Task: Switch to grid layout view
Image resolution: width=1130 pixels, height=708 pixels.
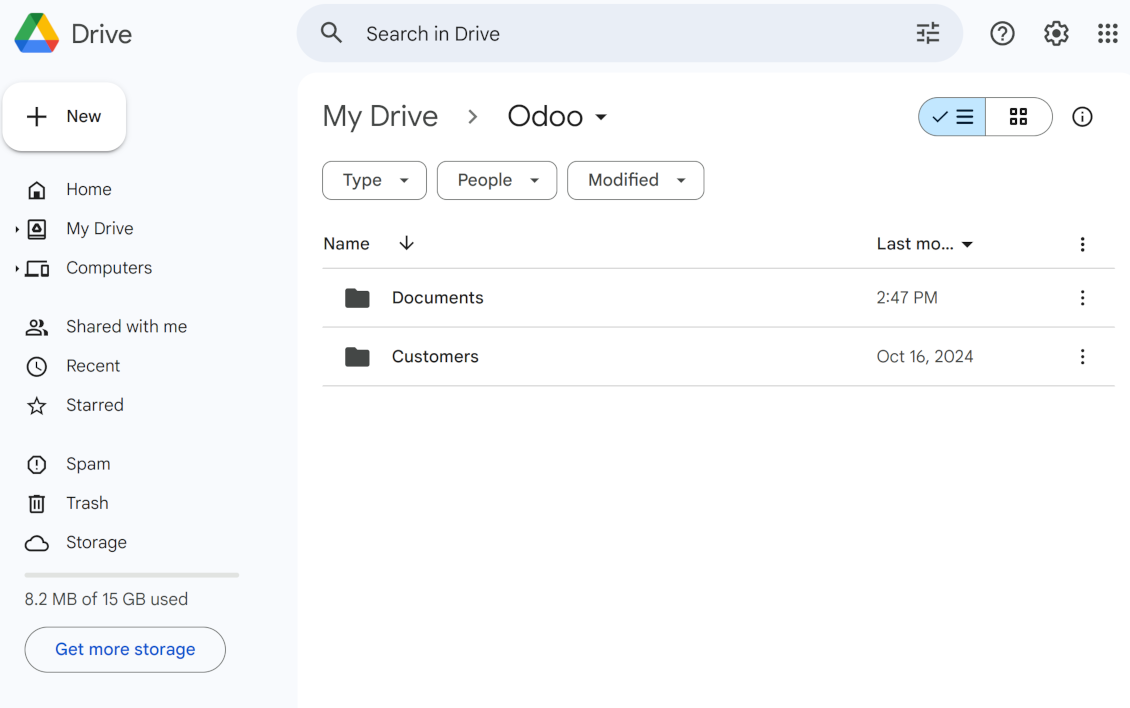Action: pyautogui.click(x=1018, y=117)
